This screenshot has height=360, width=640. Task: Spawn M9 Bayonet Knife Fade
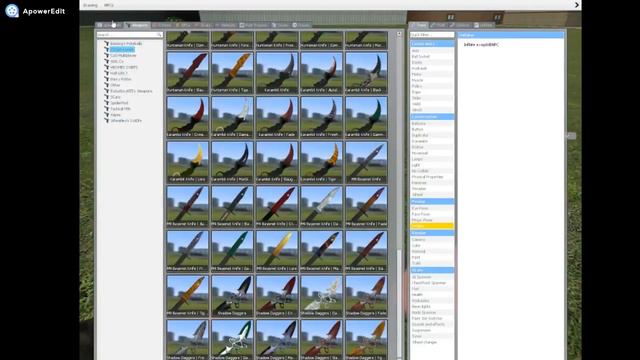point(366,207)
